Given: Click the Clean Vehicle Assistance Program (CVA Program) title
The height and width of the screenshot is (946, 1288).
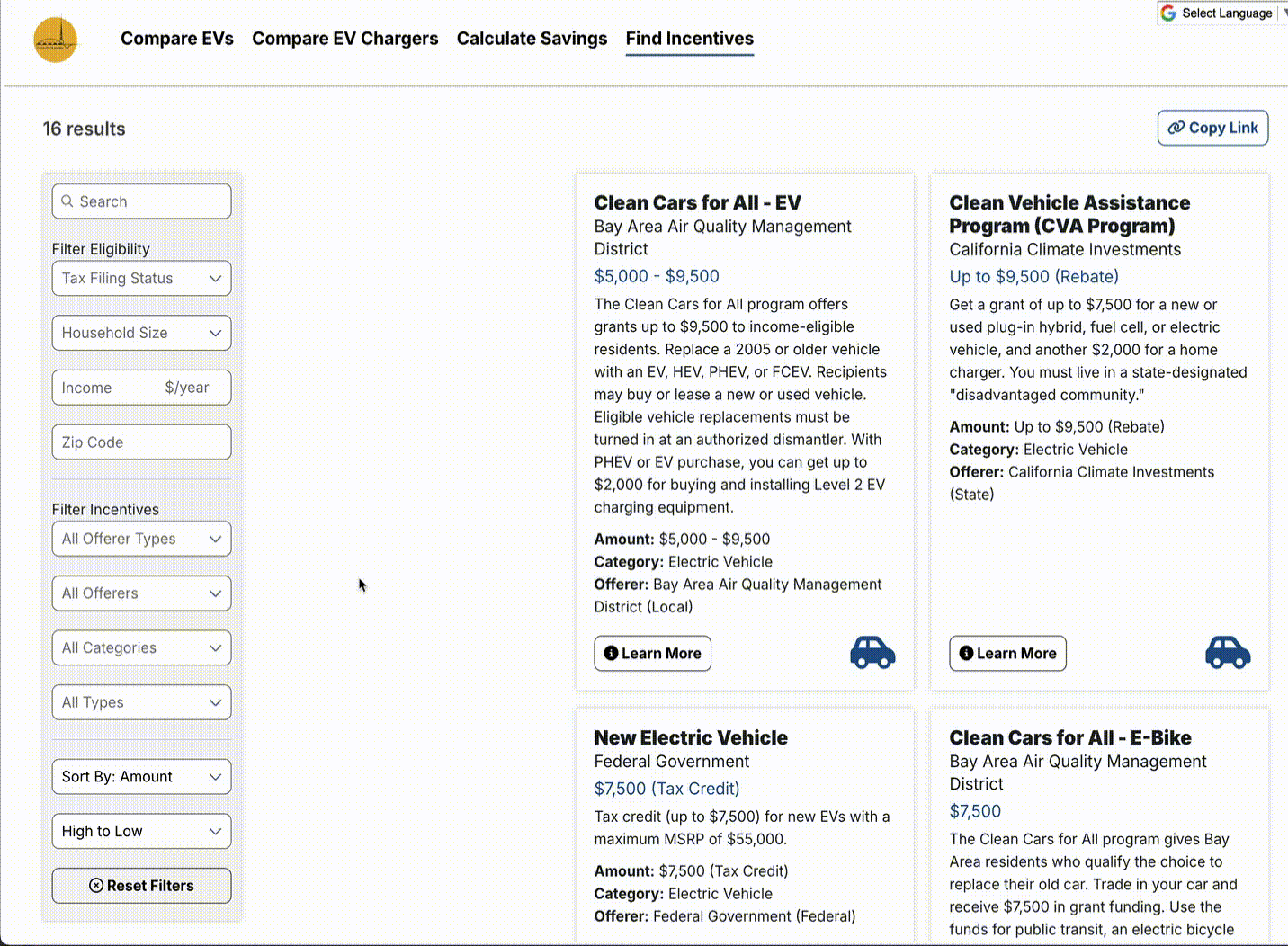Looking at the screenshot, I should (x=1069, y=214).
